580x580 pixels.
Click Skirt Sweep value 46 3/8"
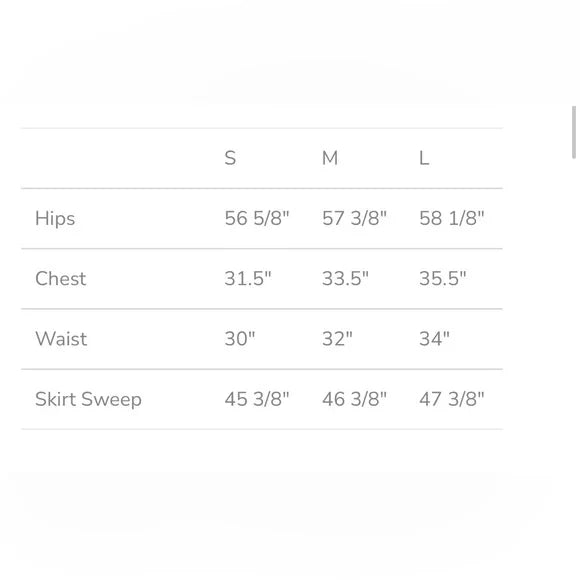pyautogui.click(x=354, y=399)
